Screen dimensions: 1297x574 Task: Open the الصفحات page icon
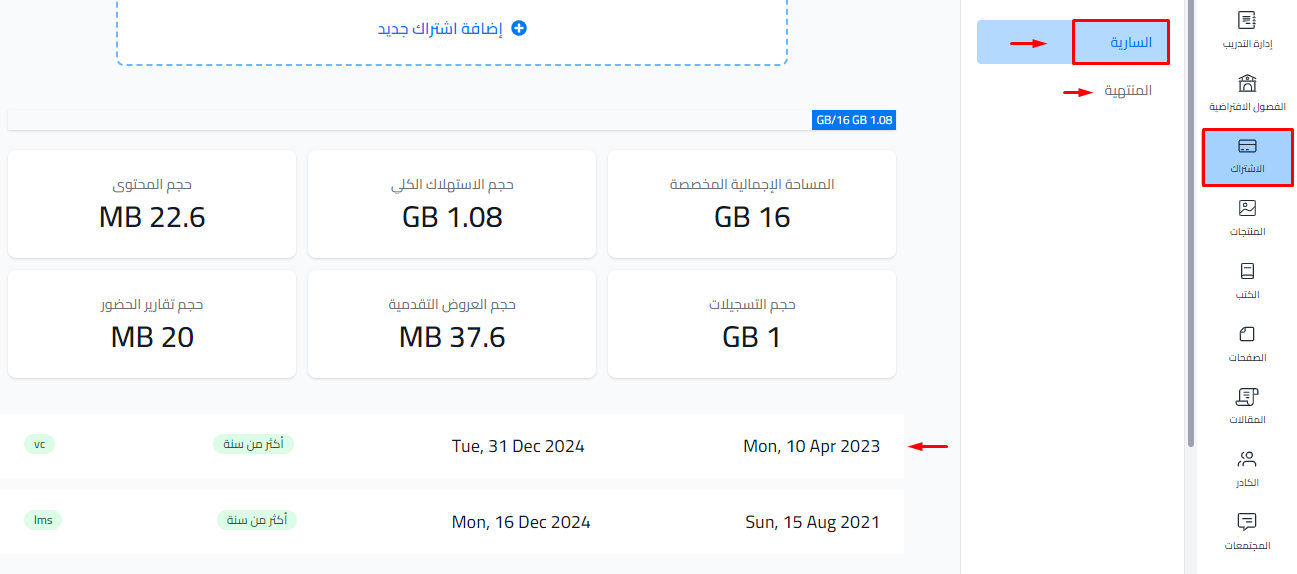coord(1246,334)
